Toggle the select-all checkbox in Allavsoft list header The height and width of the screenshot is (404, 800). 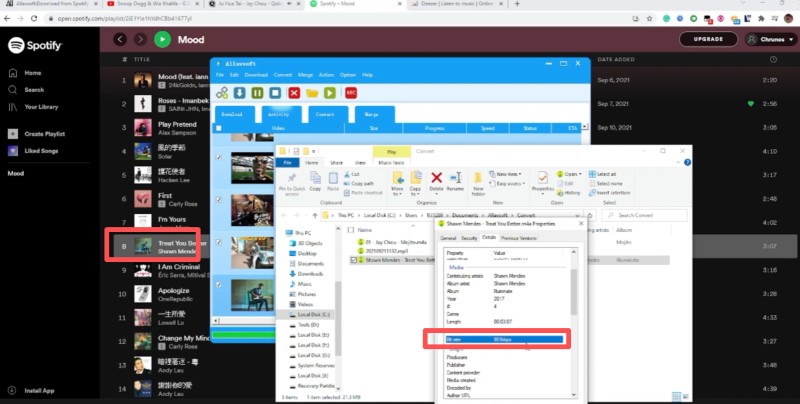tap(220, 128)
